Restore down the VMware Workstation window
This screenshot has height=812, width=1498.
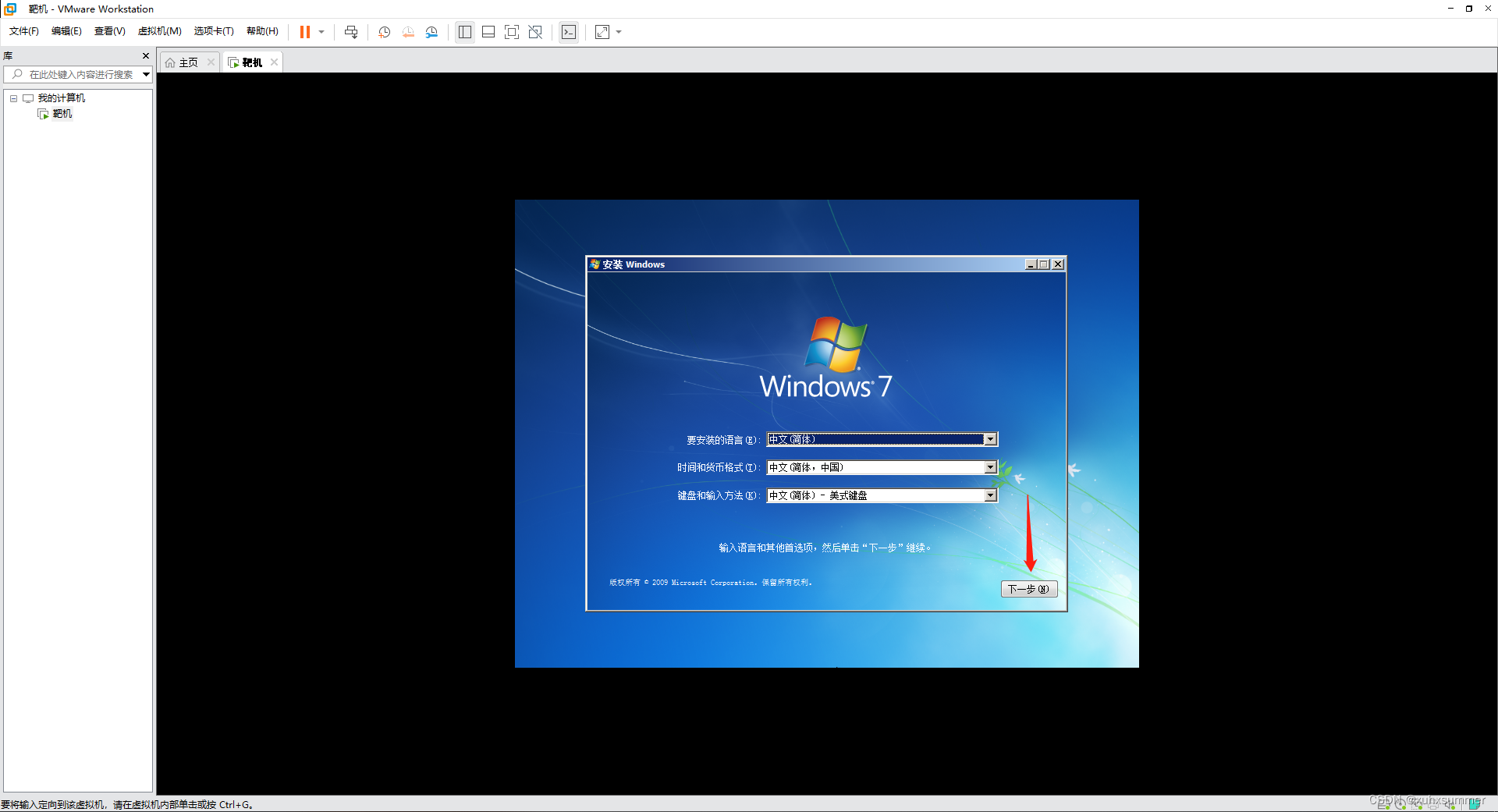click(x=1468, y=9)
